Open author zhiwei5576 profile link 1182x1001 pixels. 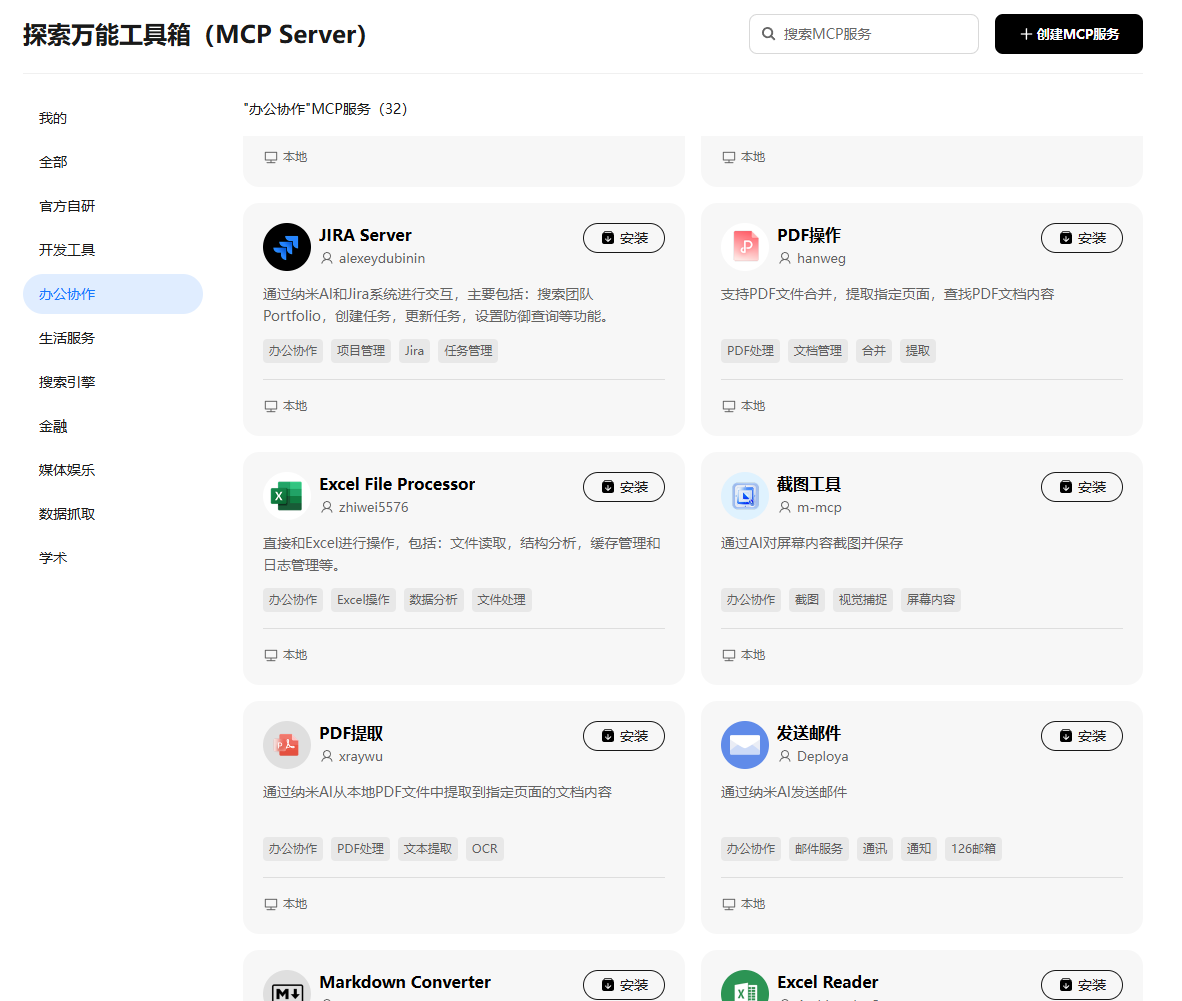click(373, 507)
